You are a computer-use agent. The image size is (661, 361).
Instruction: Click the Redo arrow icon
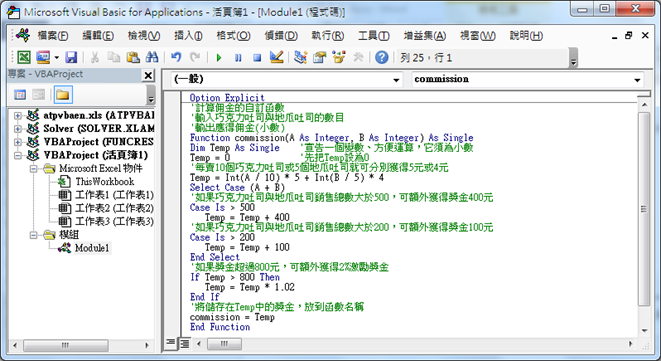195,57
